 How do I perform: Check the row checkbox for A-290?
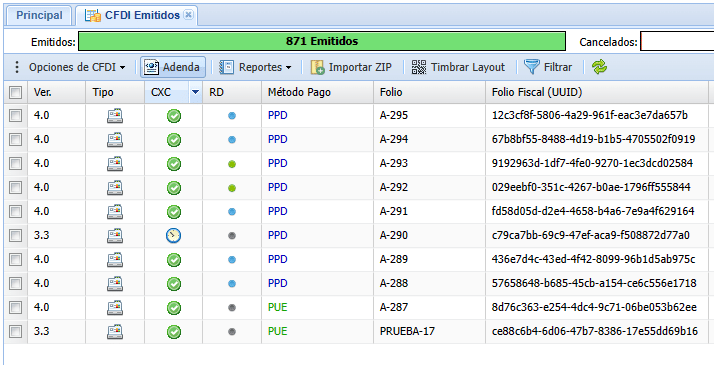coord(15,235)
